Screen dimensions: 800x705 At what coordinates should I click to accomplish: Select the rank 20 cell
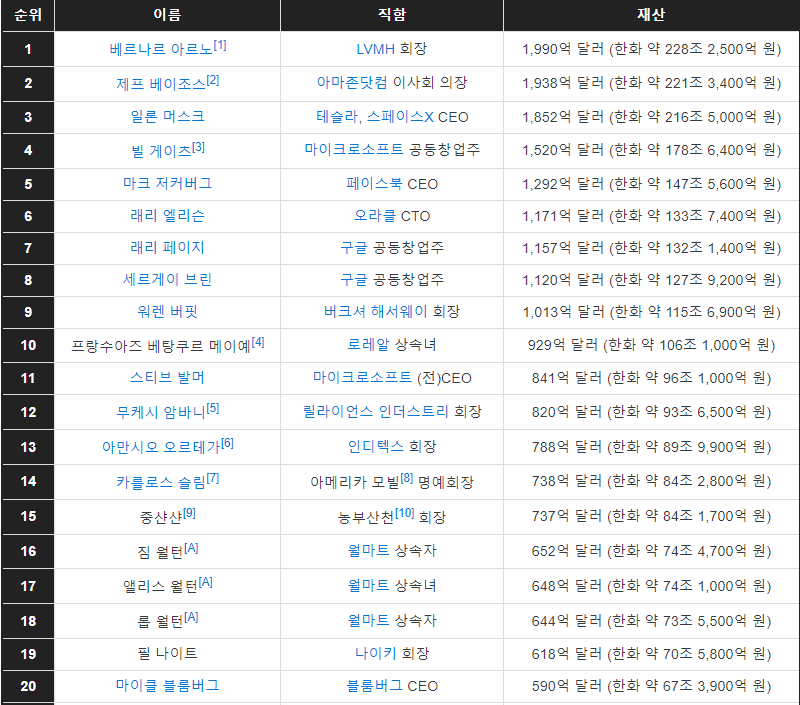(x=28, y=686)
